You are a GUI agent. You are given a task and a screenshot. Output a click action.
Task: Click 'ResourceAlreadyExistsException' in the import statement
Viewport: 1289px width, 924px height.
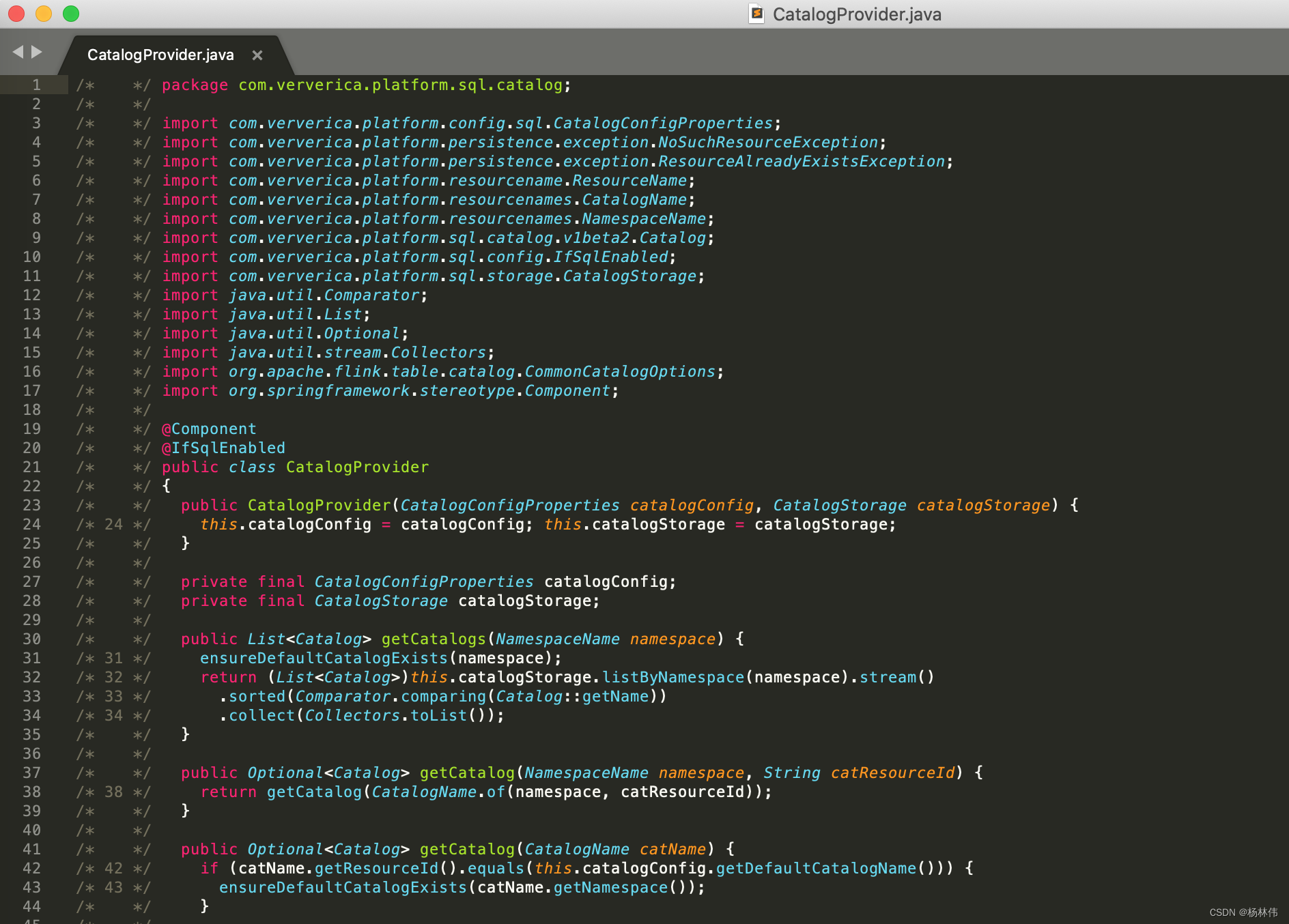point(802,162)
